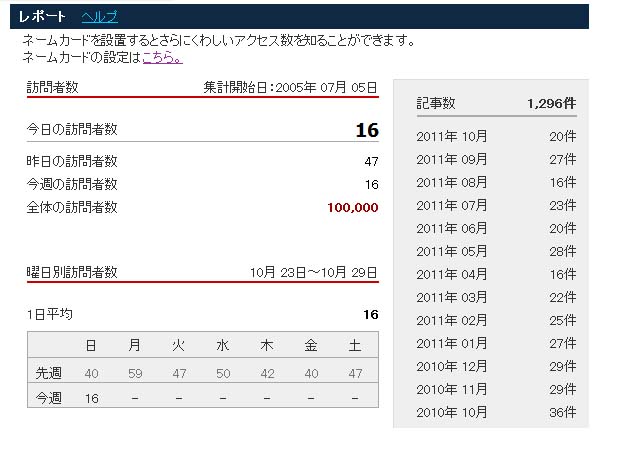Click the 火 column header
The width and height of the screenshot is (638, 472).
click(x=179, y=345)
